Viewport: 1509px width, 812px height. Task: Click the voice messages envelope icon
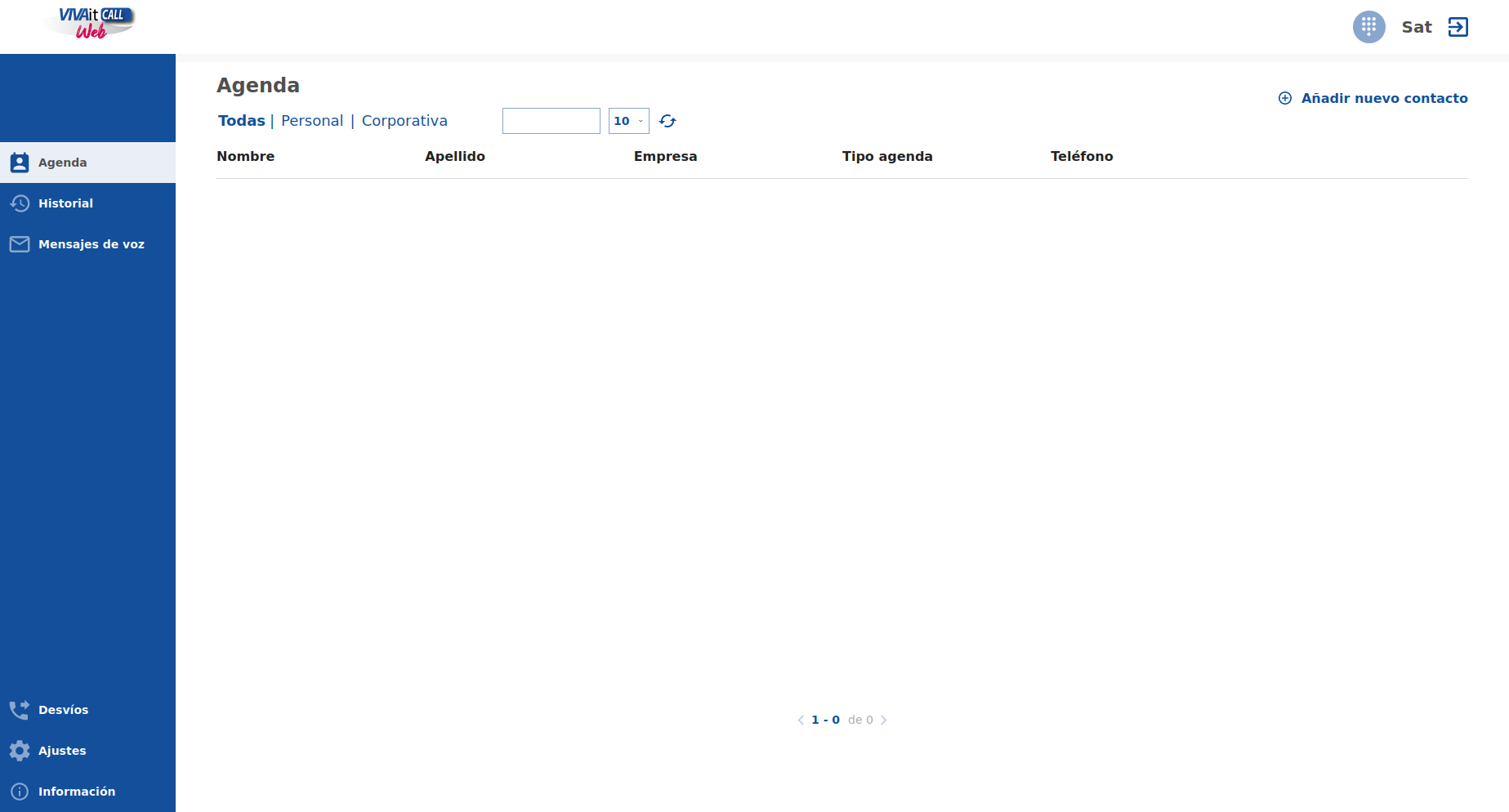tap(20, 244)
